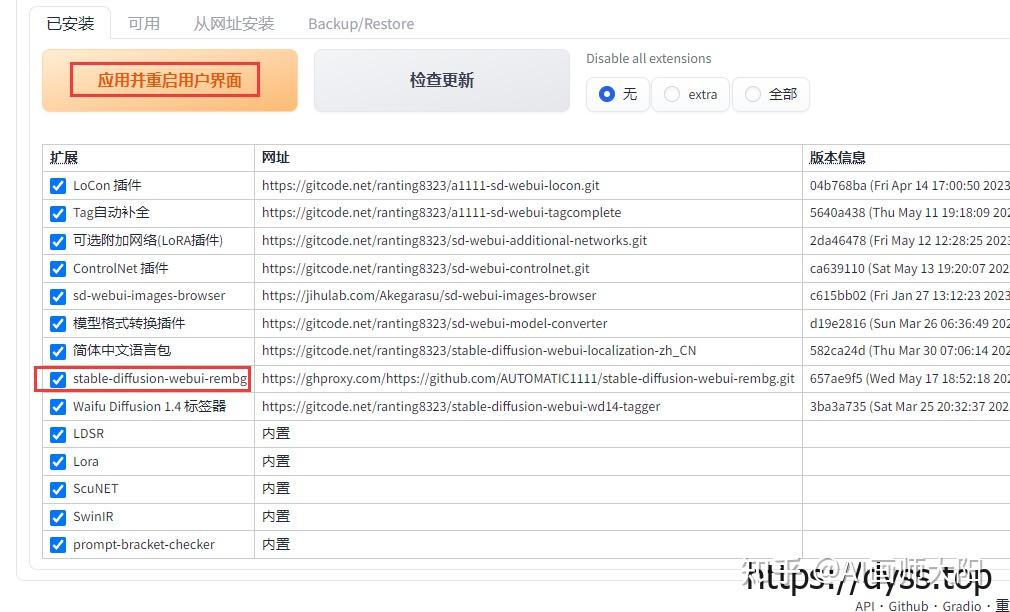Uncheck 简体中文语言包 extension
Viewport: 1010px width, 612px height.
point(58,351)
